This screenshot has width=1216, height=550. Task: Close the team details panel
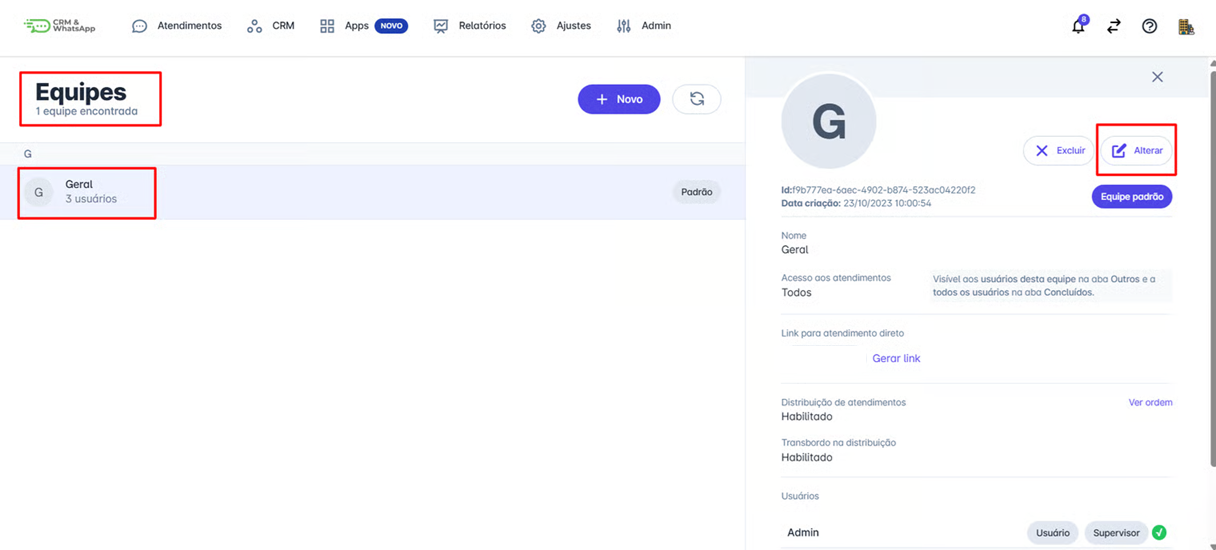point(1157,77)
